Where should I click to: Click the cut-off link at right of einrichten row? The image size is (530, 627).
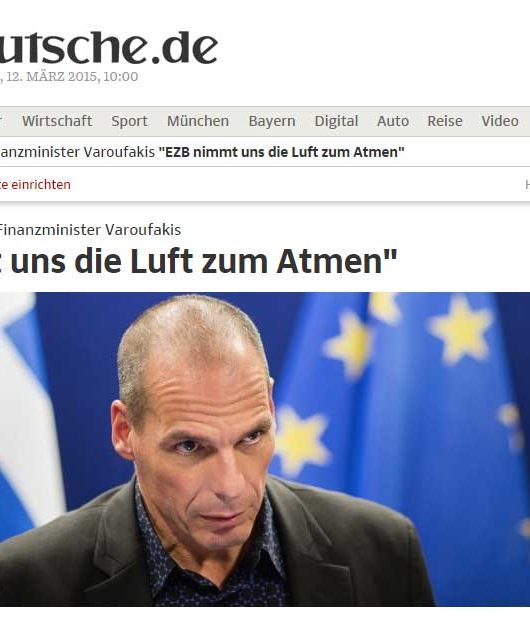point(528,184)
